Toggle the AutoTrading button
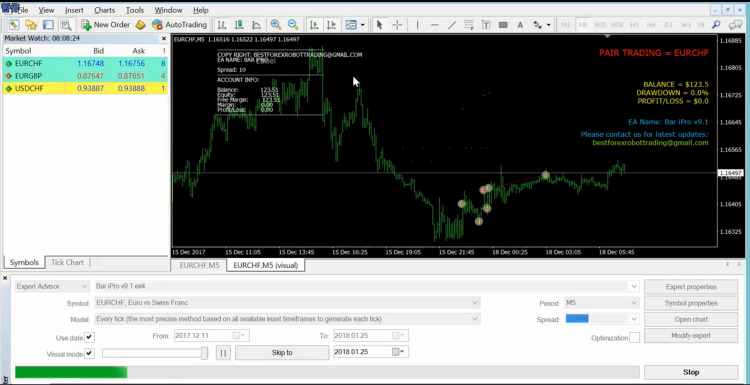This screenshot has height=385, width=750. click(179, 24)
